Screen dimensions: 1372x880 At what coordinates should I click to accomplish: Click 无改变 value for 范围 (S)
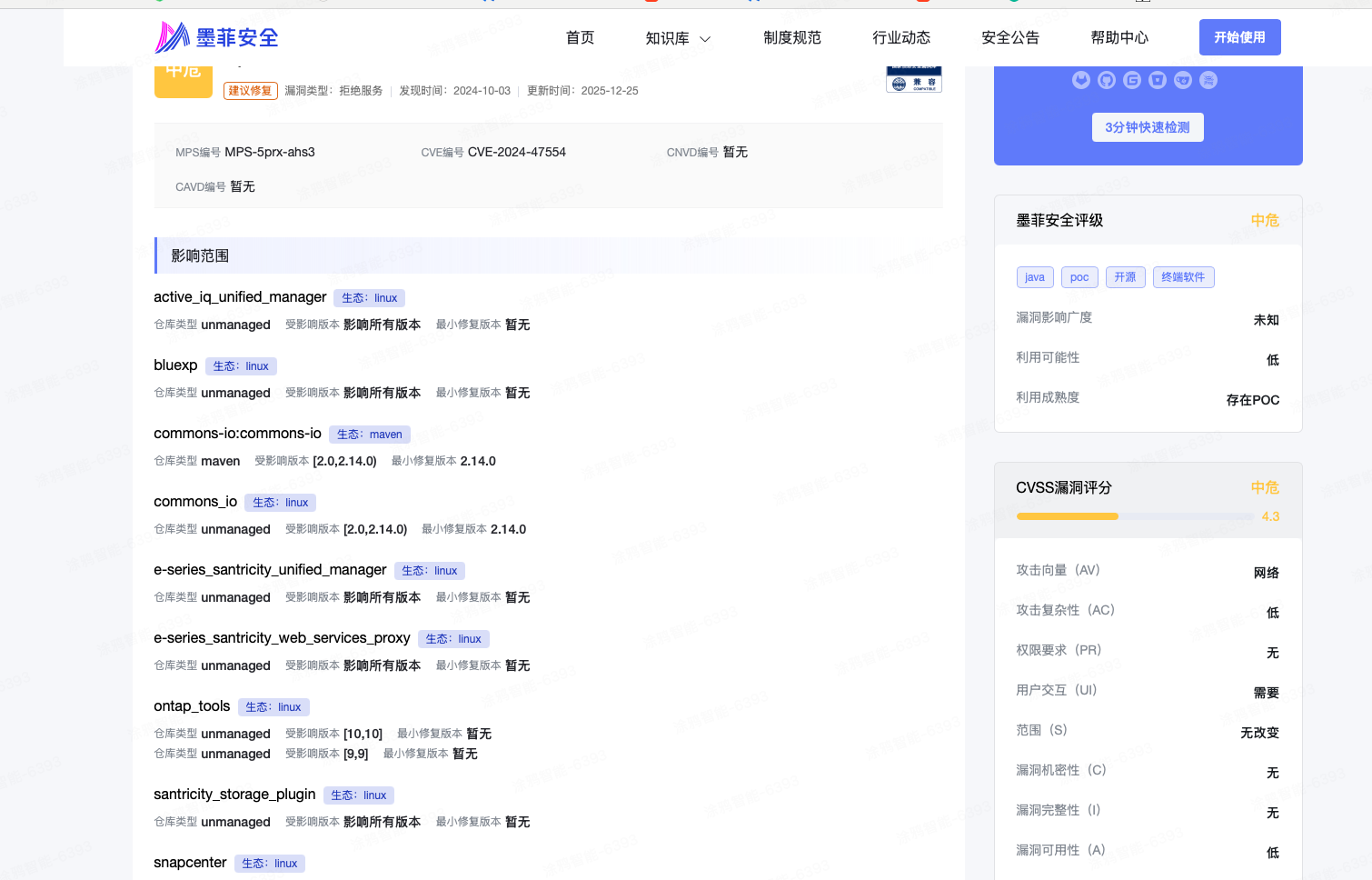(1259, 733)
